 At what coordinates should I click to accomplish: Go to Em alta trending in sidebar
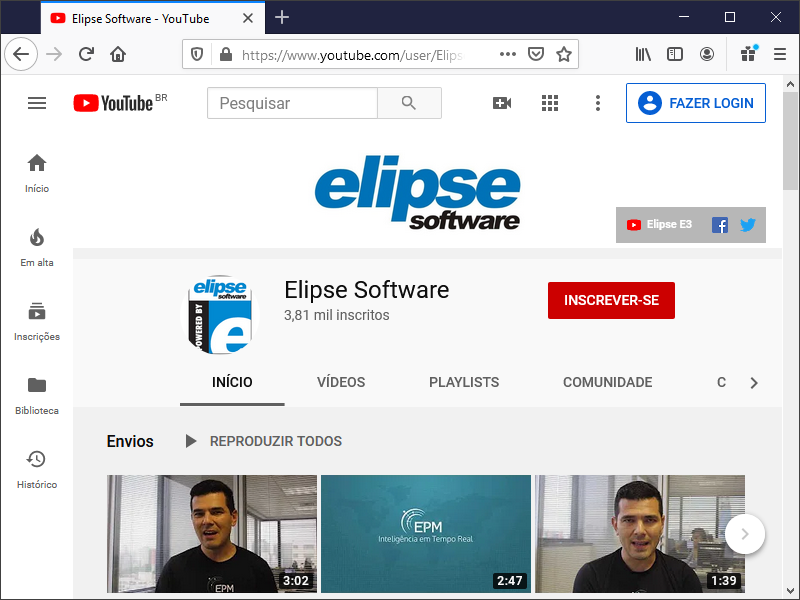37,247
